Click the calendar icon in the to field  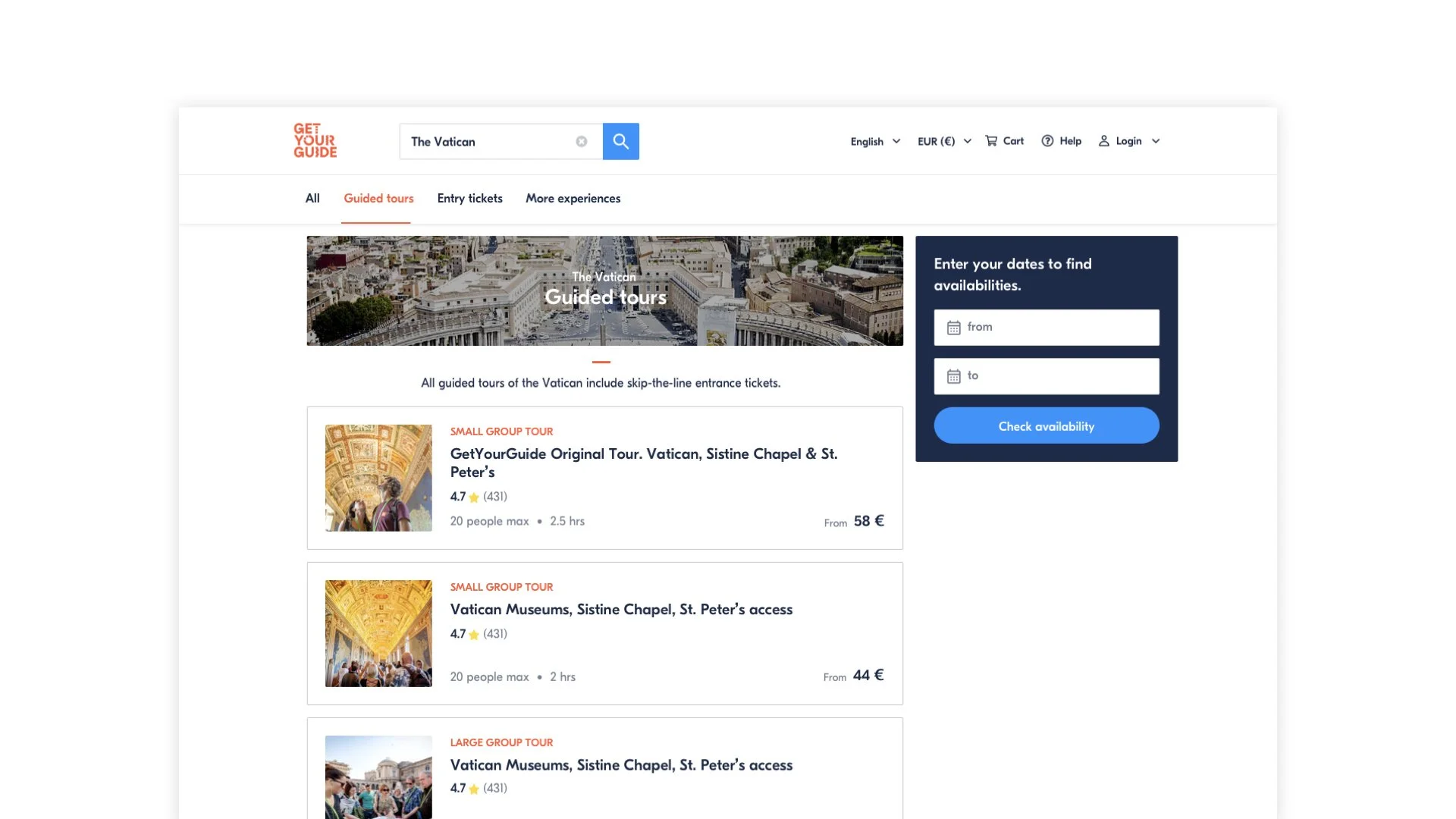(x=953, y=376)
